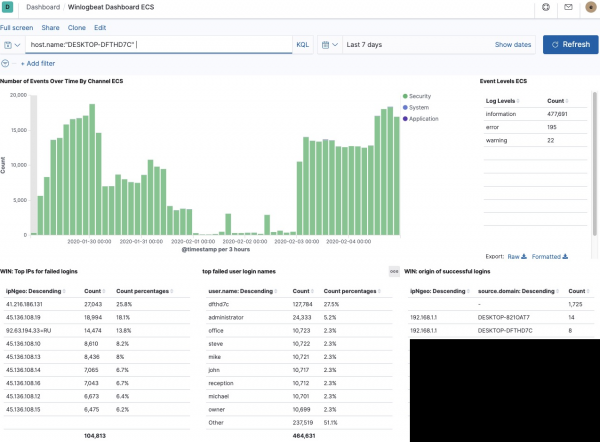Open the saved query menu
The height and width of the screenshot is (442, 600).
tap(11, 45)
